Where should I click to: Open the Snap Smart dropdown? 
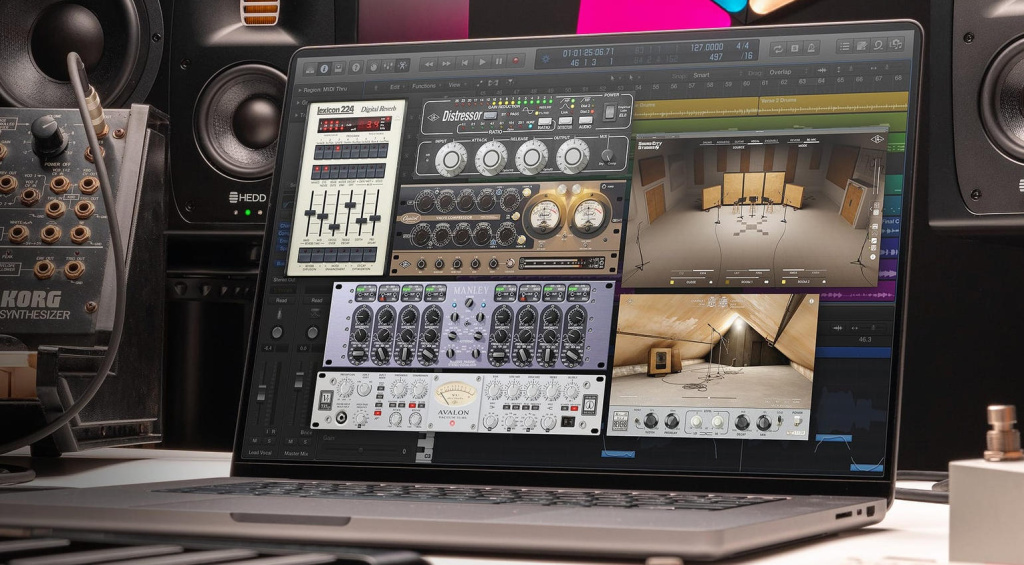(702, 74)
